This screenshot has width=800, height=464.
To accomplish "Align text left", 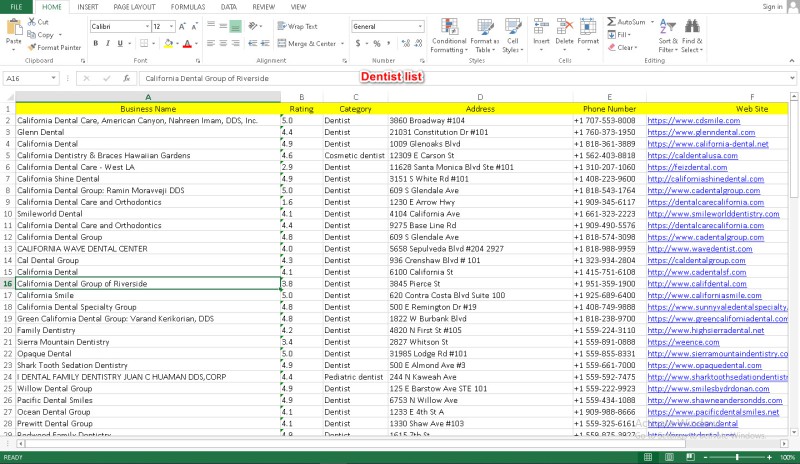I will [211, 43].
